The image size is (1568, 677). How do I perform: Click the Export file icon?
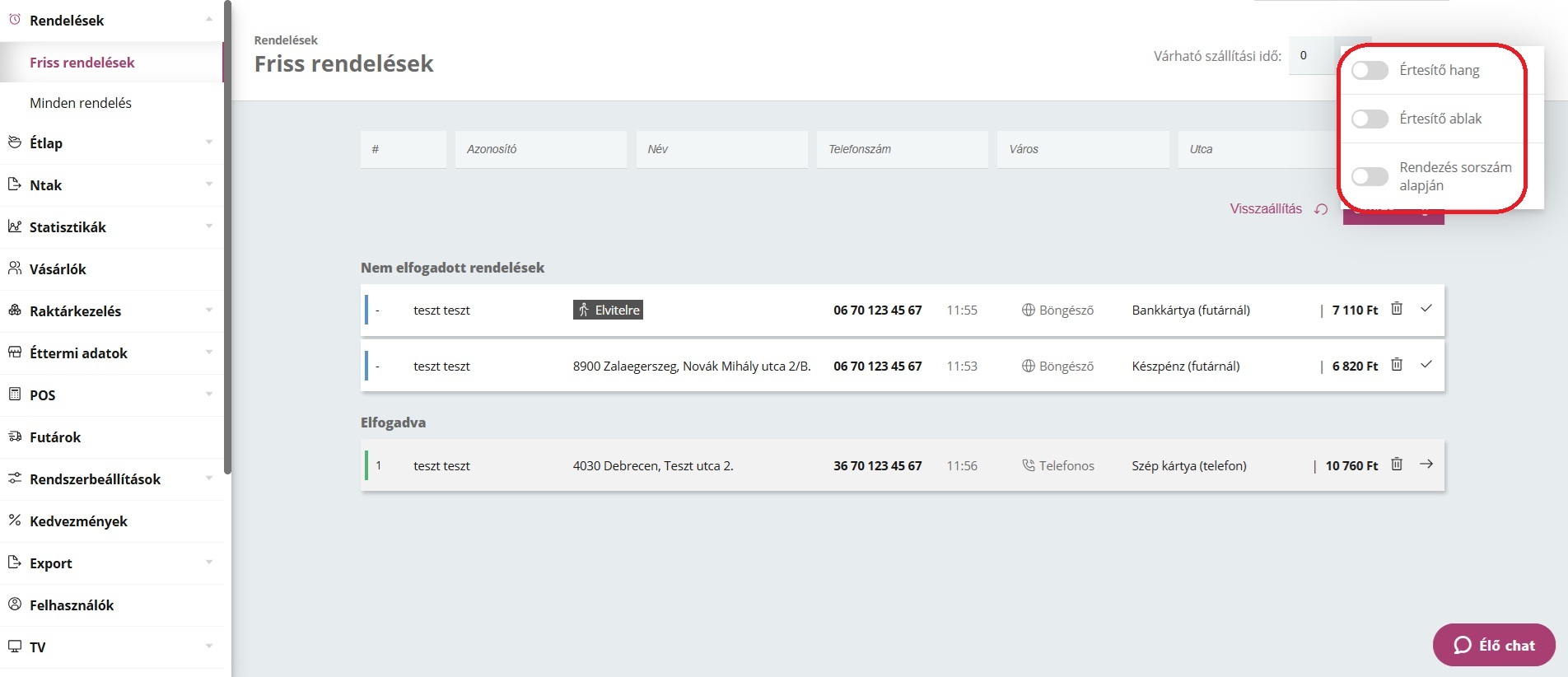[15, 563]
